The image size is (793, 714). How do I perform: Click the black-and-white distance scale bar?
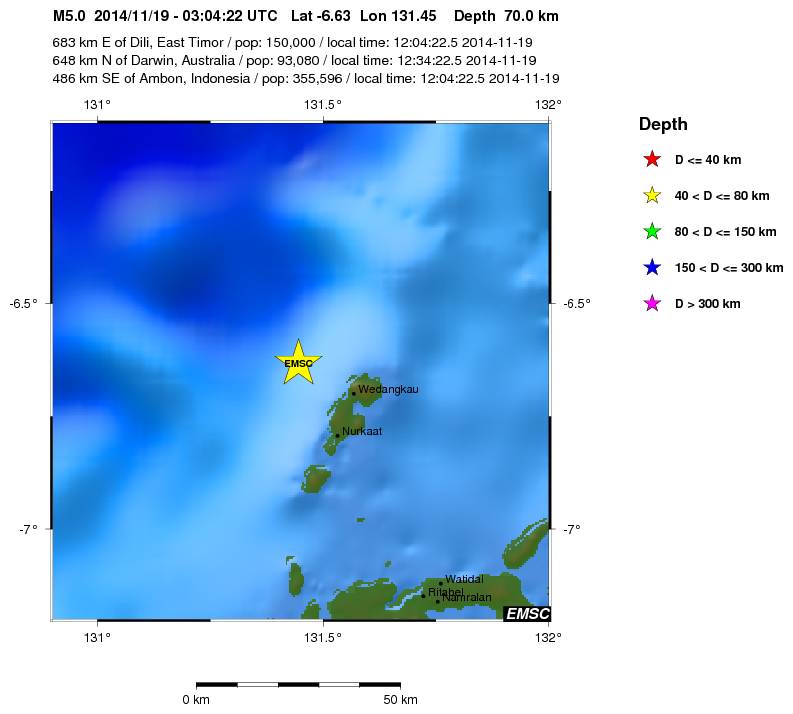298,685
